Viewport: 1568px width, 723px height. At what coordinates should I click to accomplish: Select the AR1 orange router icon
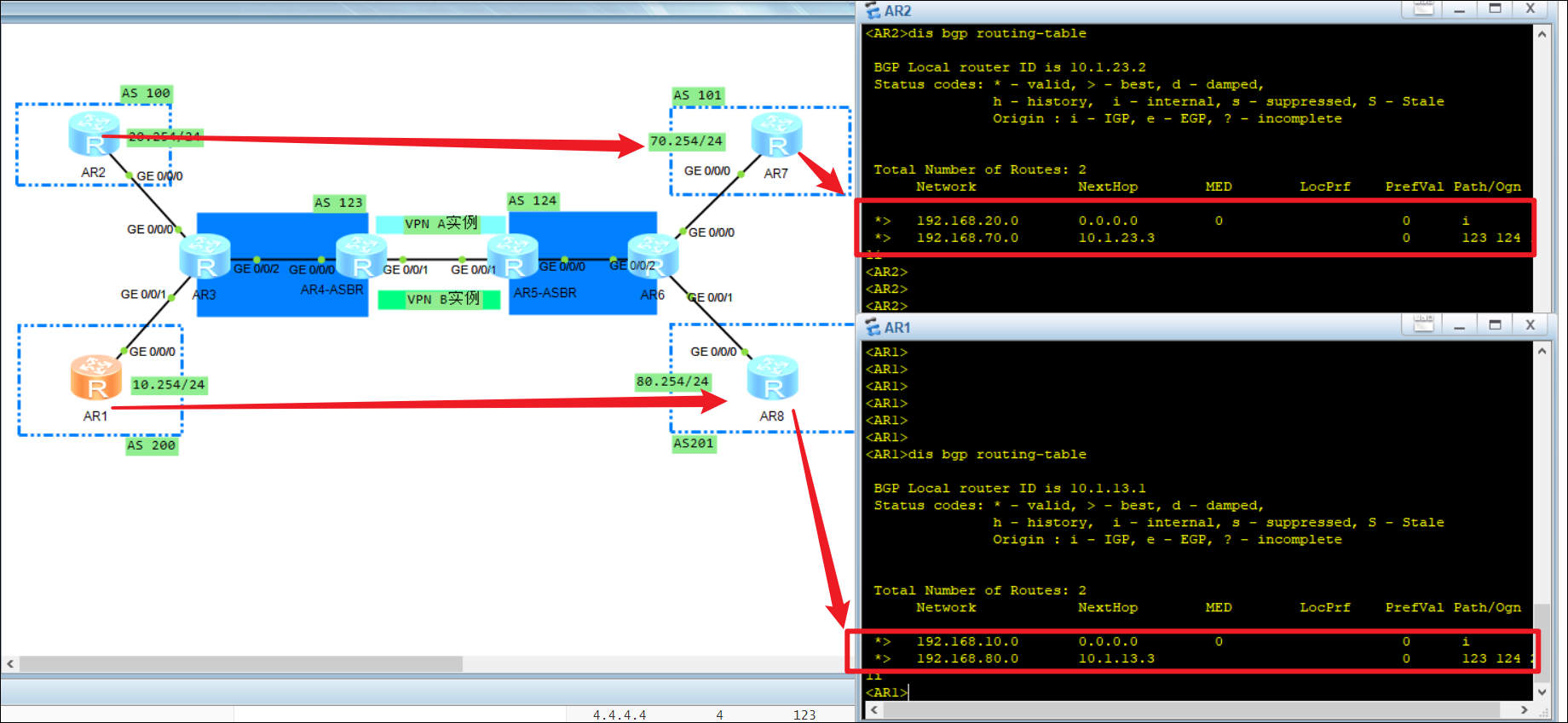95,377
